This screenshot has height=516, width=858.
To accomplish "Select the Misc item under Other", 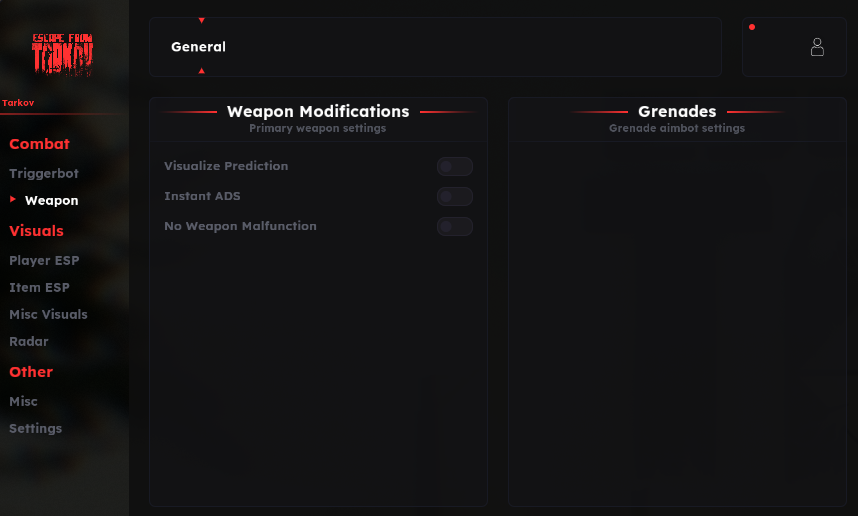I will 23,402.
